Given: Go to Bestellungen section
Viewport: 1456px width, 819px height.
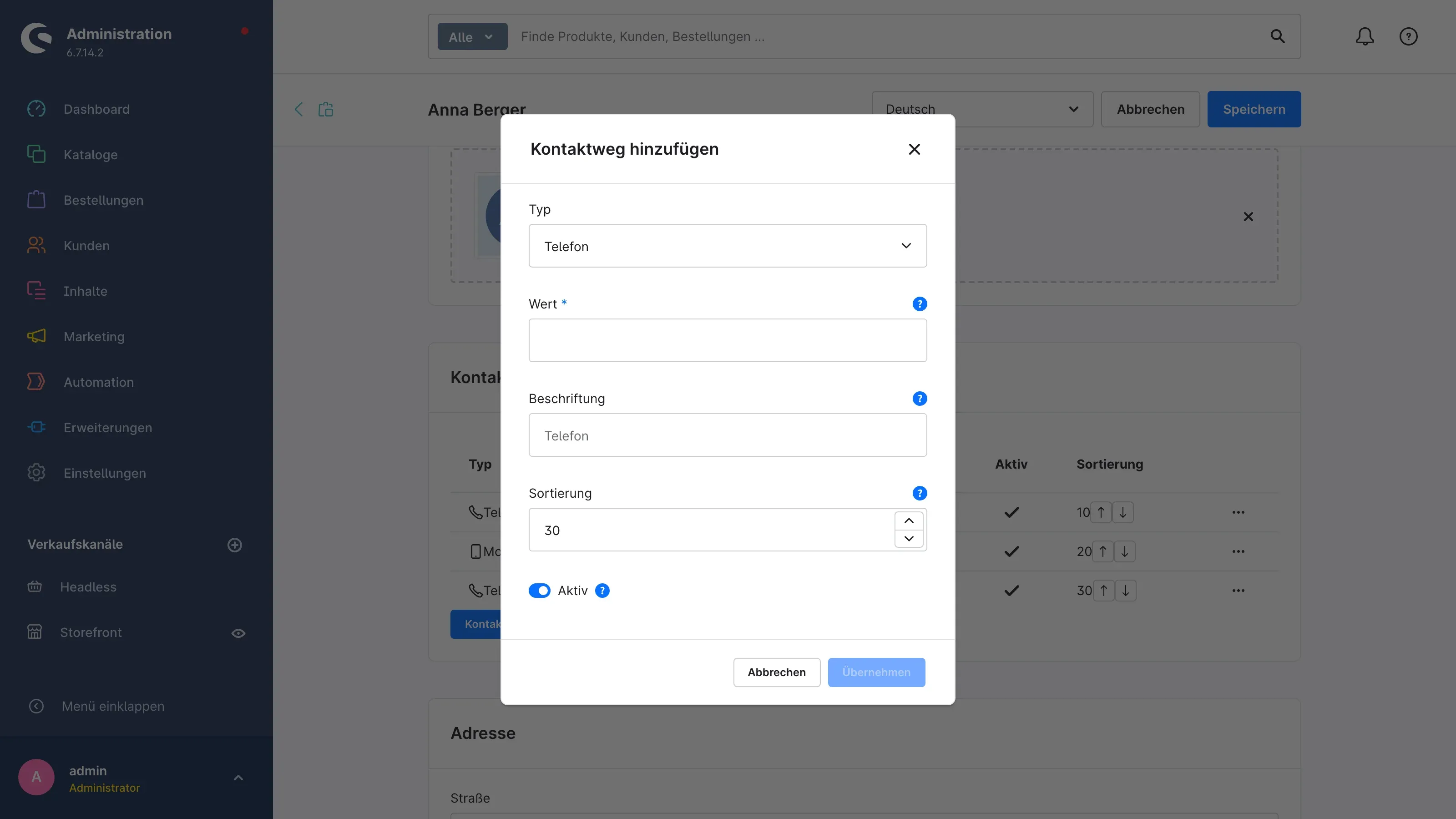Looking at the screenshot, I should click(x=103, y=200).
